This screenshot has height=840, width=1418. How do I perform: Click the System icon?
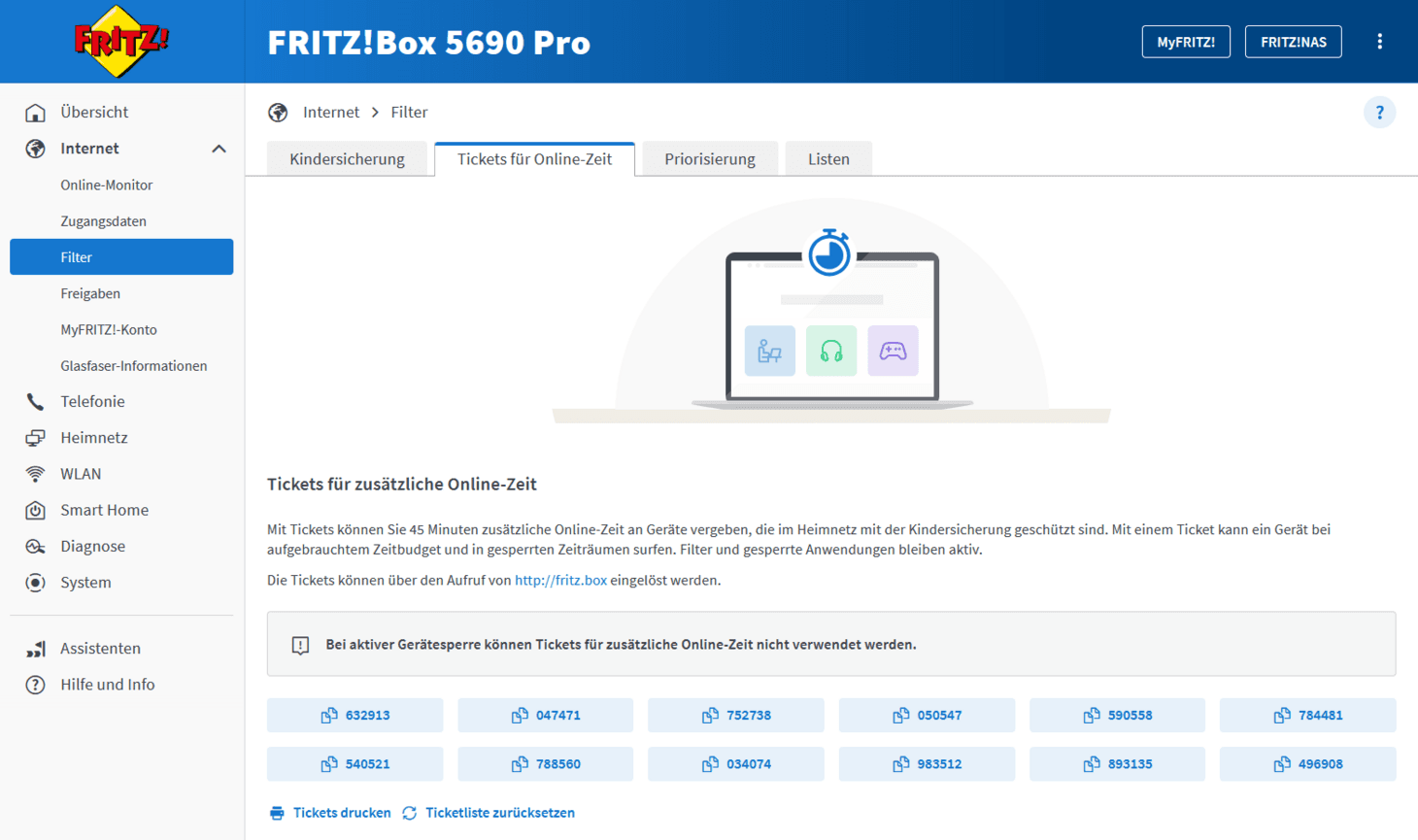coord(35,583)
